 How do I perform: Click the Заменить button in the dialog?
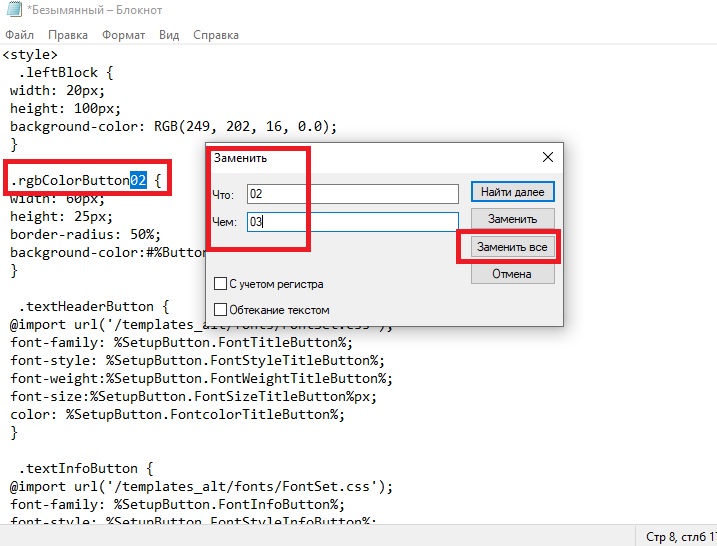tap(513, 219)
